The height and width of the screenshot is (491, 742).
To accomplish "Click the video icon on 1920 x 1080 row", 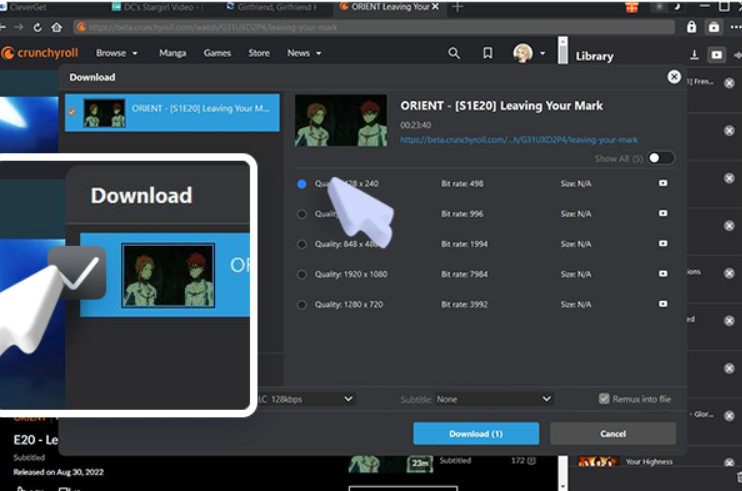I will (662, 274).
